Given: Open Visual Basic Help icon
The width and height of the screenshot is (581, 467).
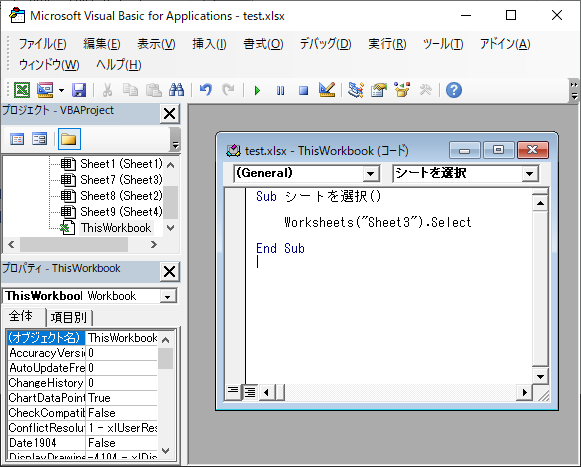Looking at the screenshot, I should point(454,90).
